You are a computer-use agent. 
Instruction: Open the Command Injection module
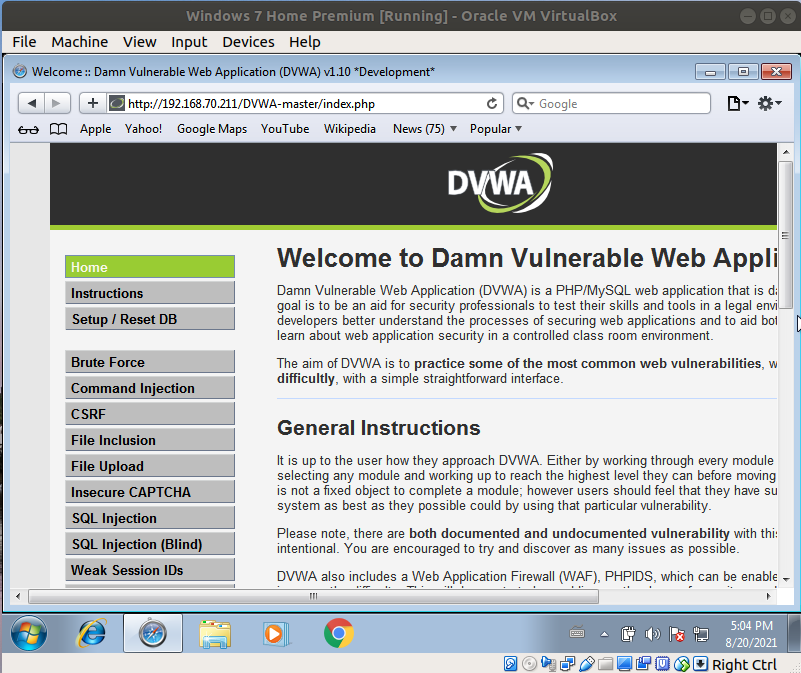(x=150, y=388)
